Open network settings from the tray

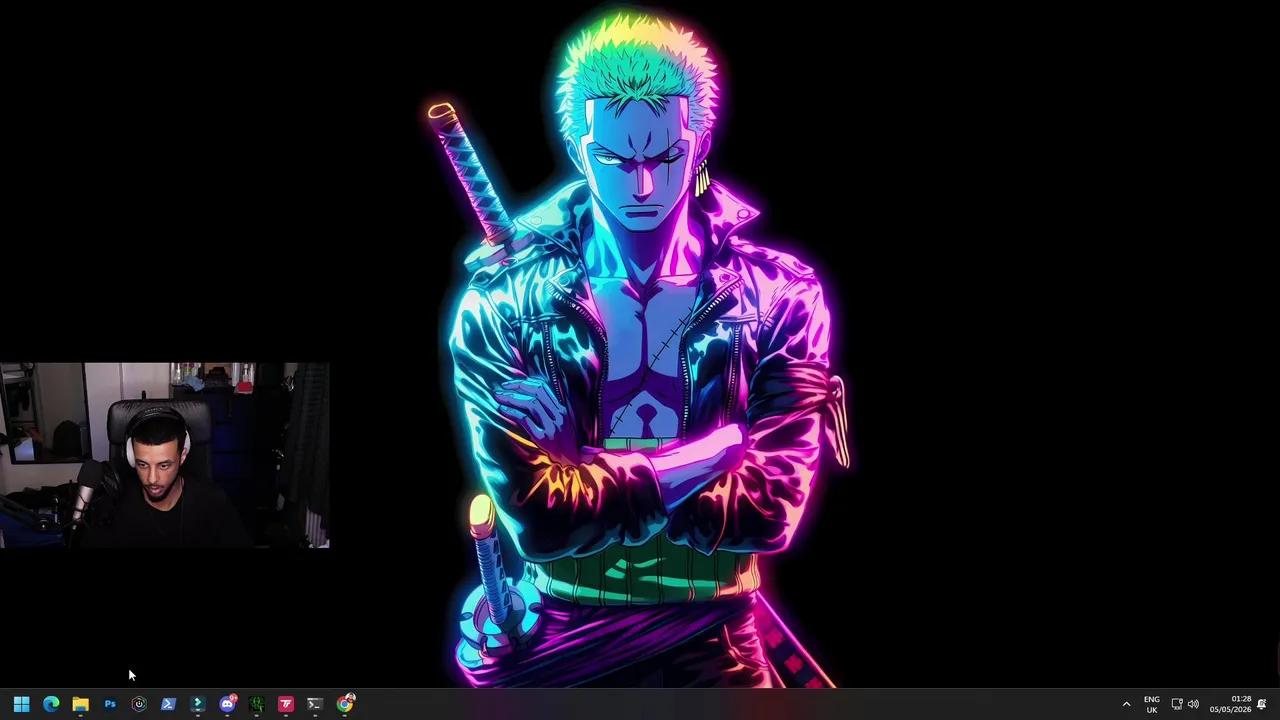(x=1177, y=704)
